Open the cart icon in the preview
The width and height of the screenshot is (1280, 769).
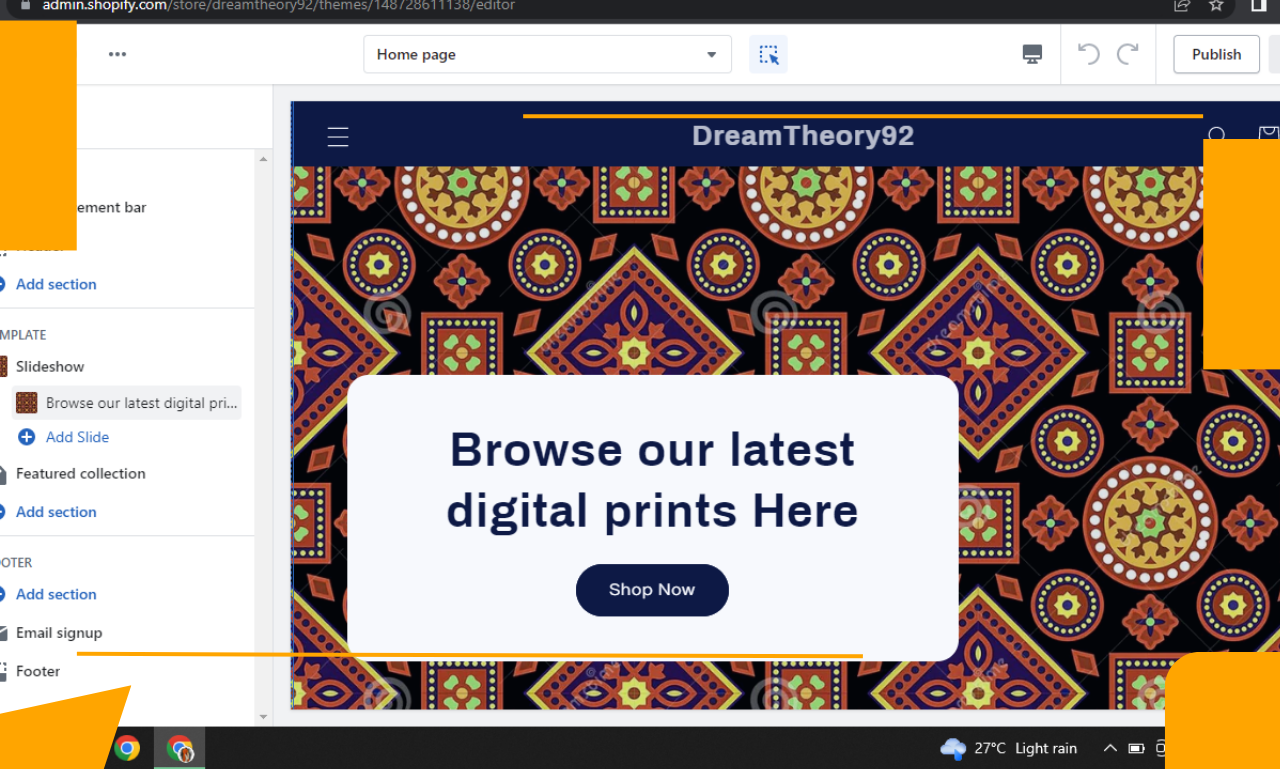[1266, 133]
